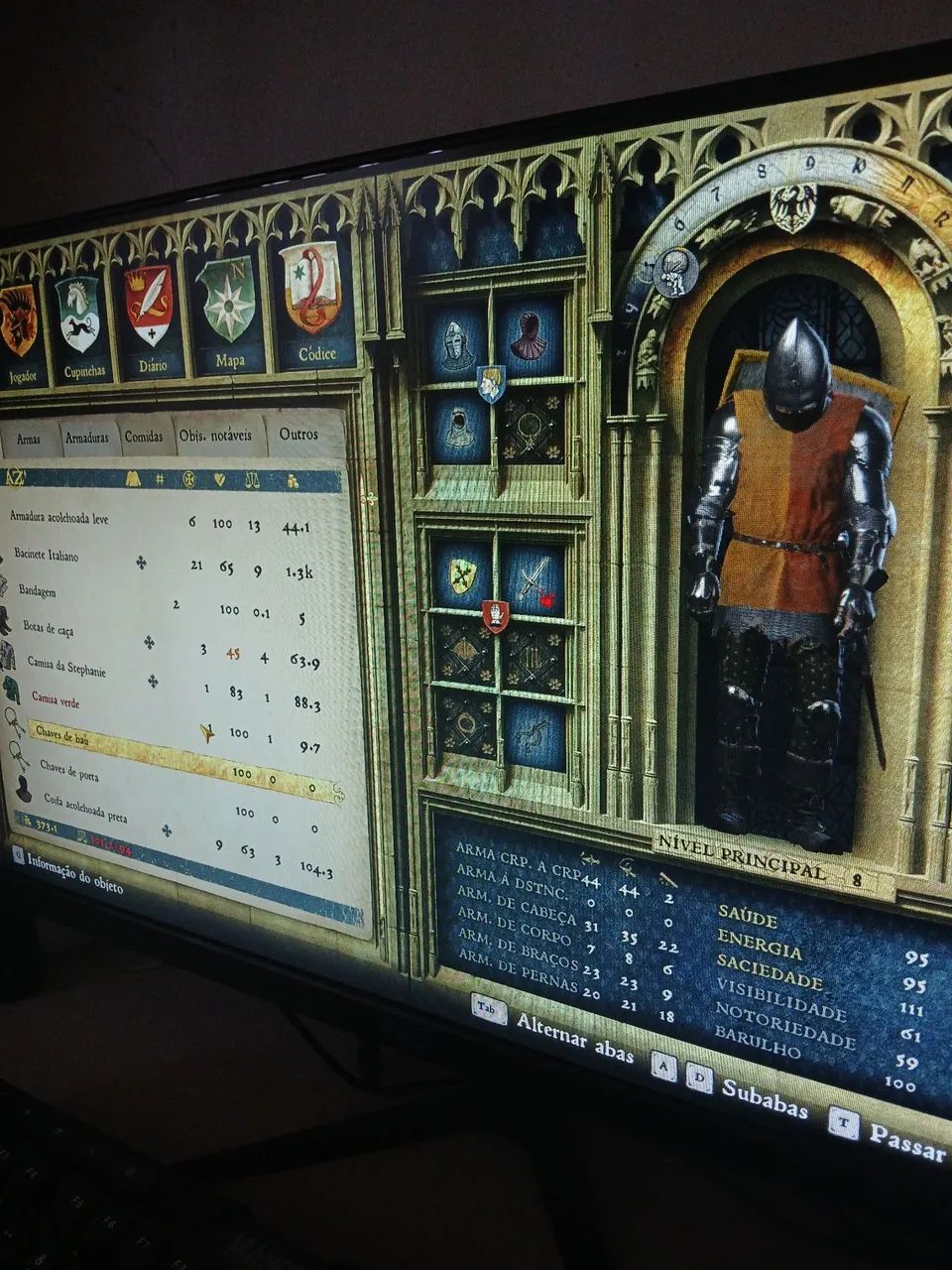Switch to the Outros inventory tab

point(298,434)
